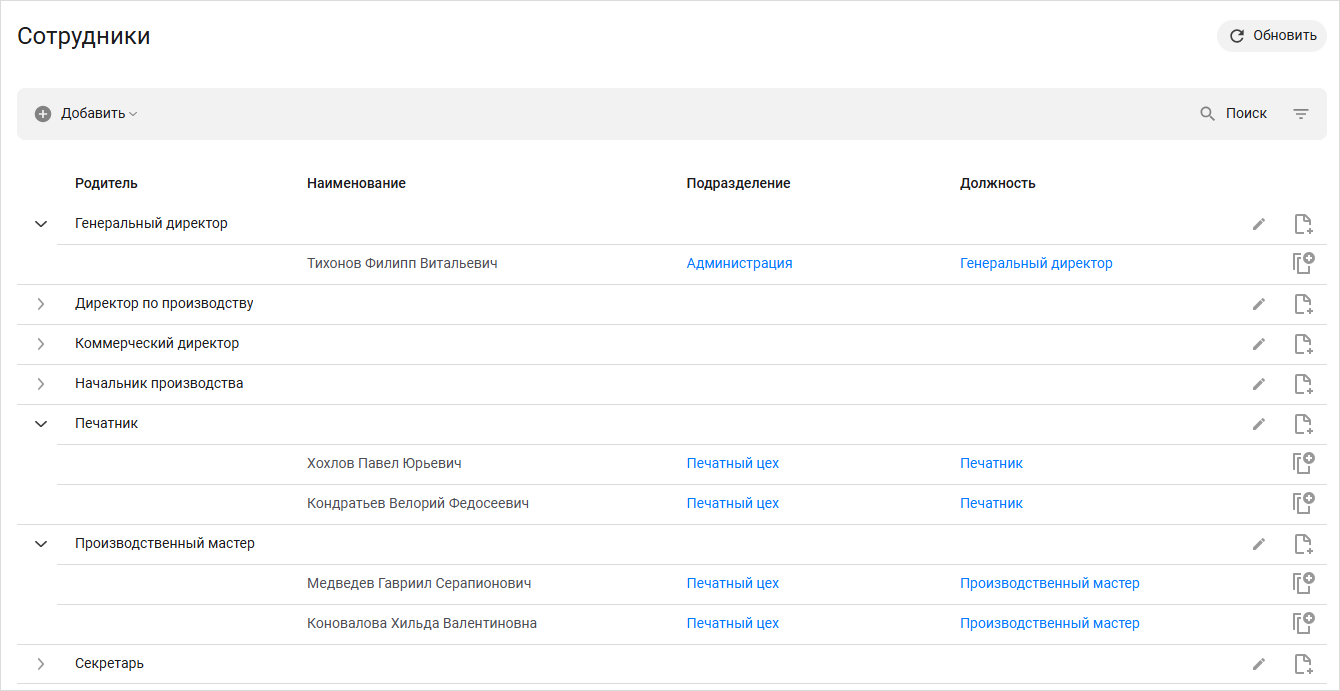Collapse the Печатник group
1340x691 pixels.
click(41, 424)
